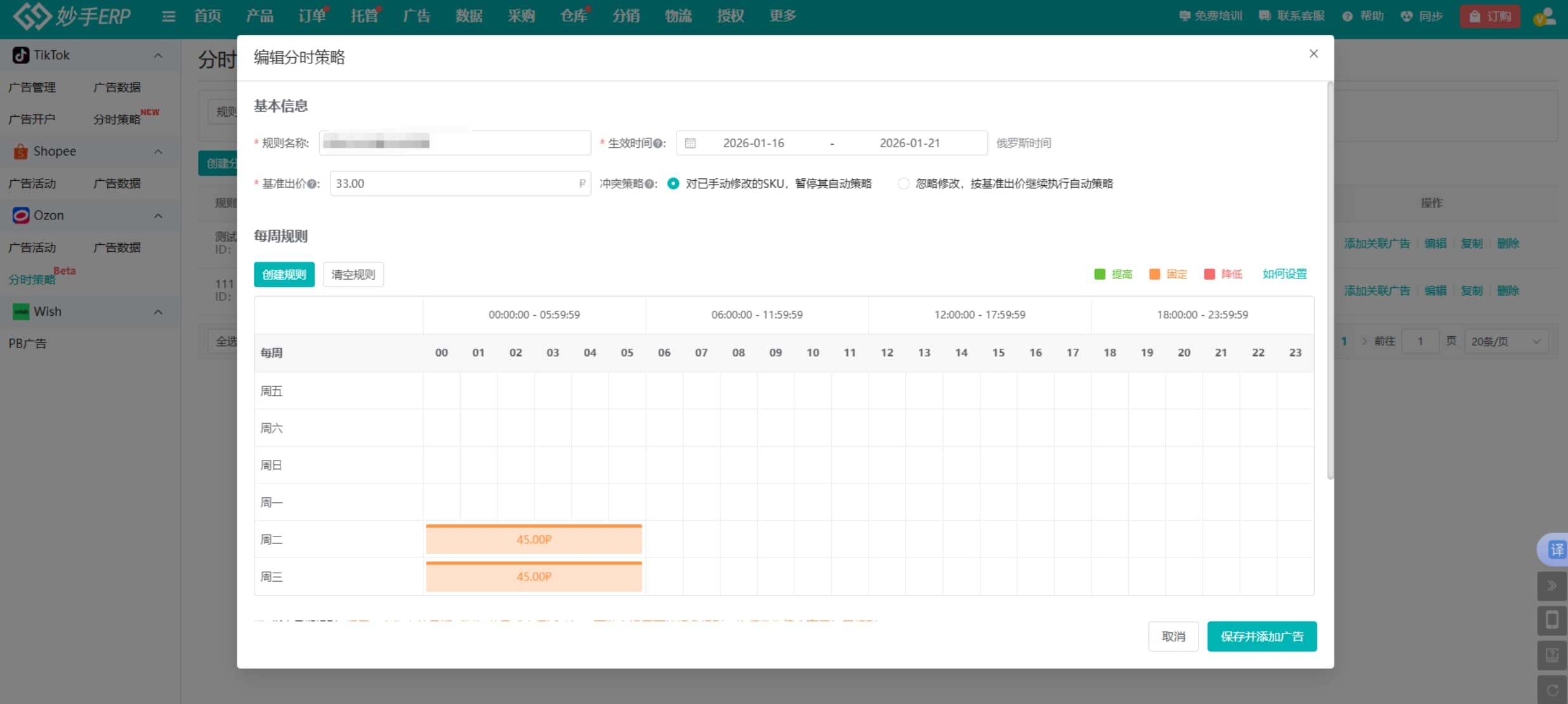Click the hamburger menu icon in header

click(168, 16)
